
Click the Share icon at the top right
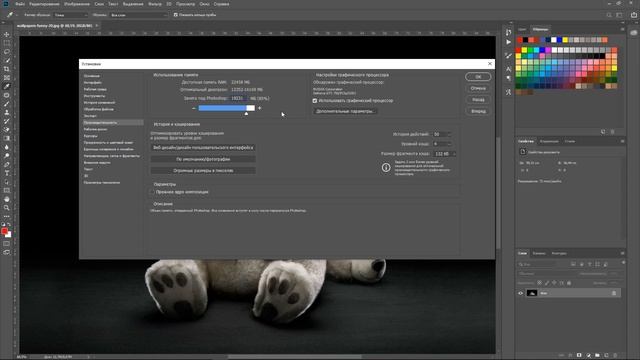(x=634, y=15)
